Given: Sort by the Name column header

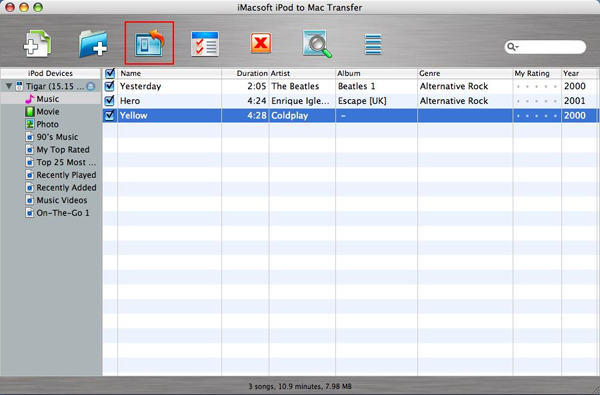Looking at the screenshot, I should click(x=170, y=73).
